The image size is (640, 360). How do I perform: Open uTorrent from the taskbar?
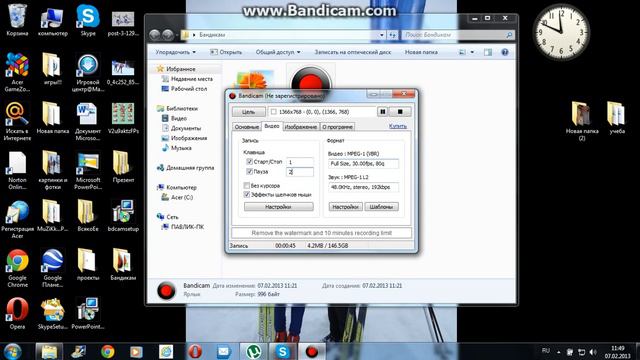click(x=253, y=351)
